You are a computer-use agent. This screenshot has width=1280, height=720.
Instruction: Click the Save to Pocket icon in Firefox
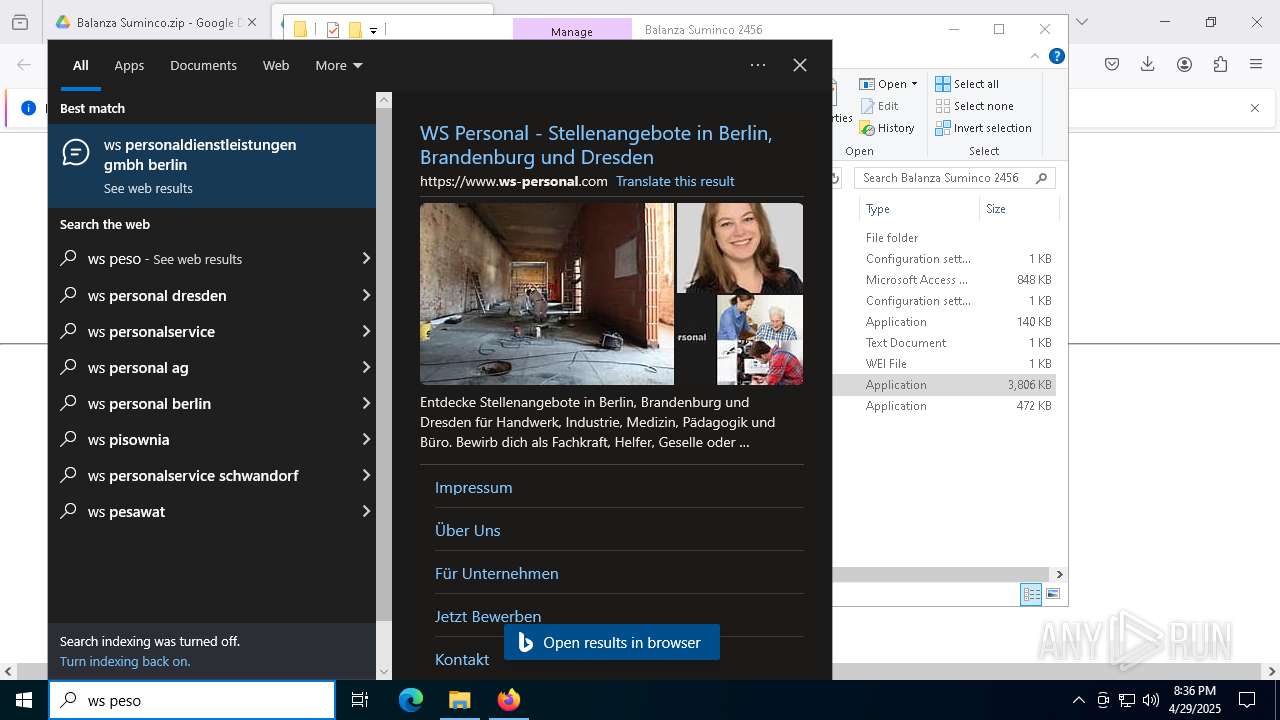(1112, 64)
